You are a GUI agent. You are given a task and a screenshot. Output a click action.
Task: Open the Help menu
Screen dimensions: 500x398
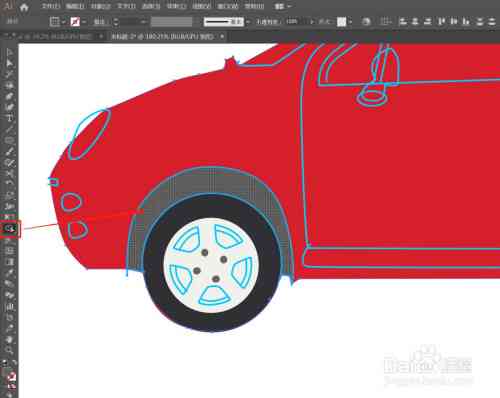(254, 6)
